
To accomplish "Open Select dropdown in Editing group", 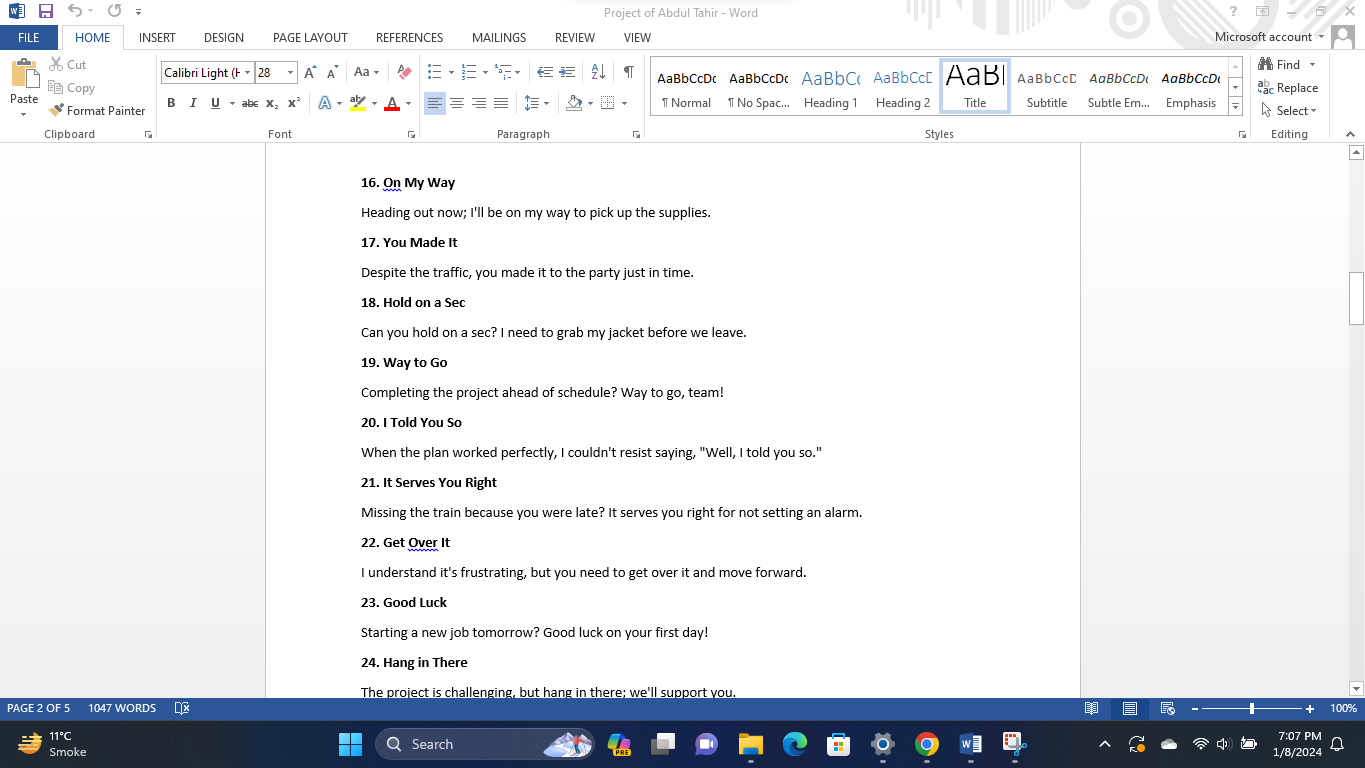I will (1288, 111).
